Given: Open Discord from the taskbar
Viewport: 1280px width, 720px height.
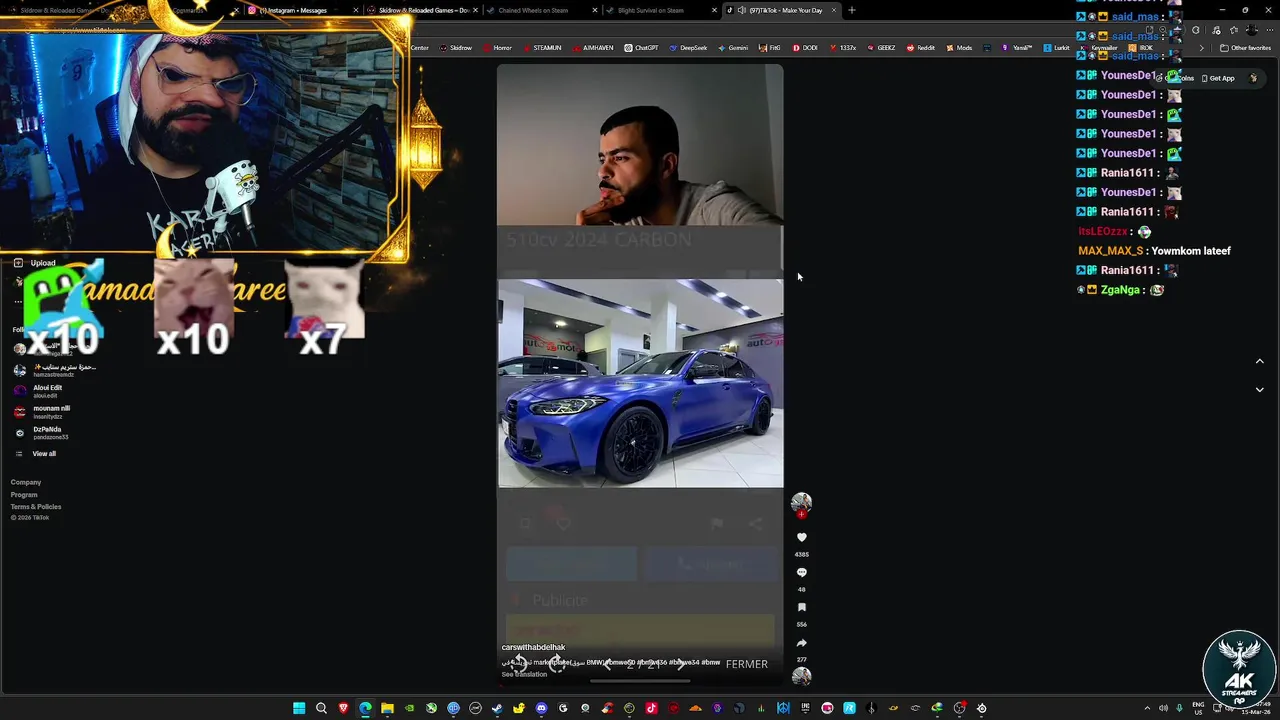Looking at the screenshot, I should click(541, 708).
